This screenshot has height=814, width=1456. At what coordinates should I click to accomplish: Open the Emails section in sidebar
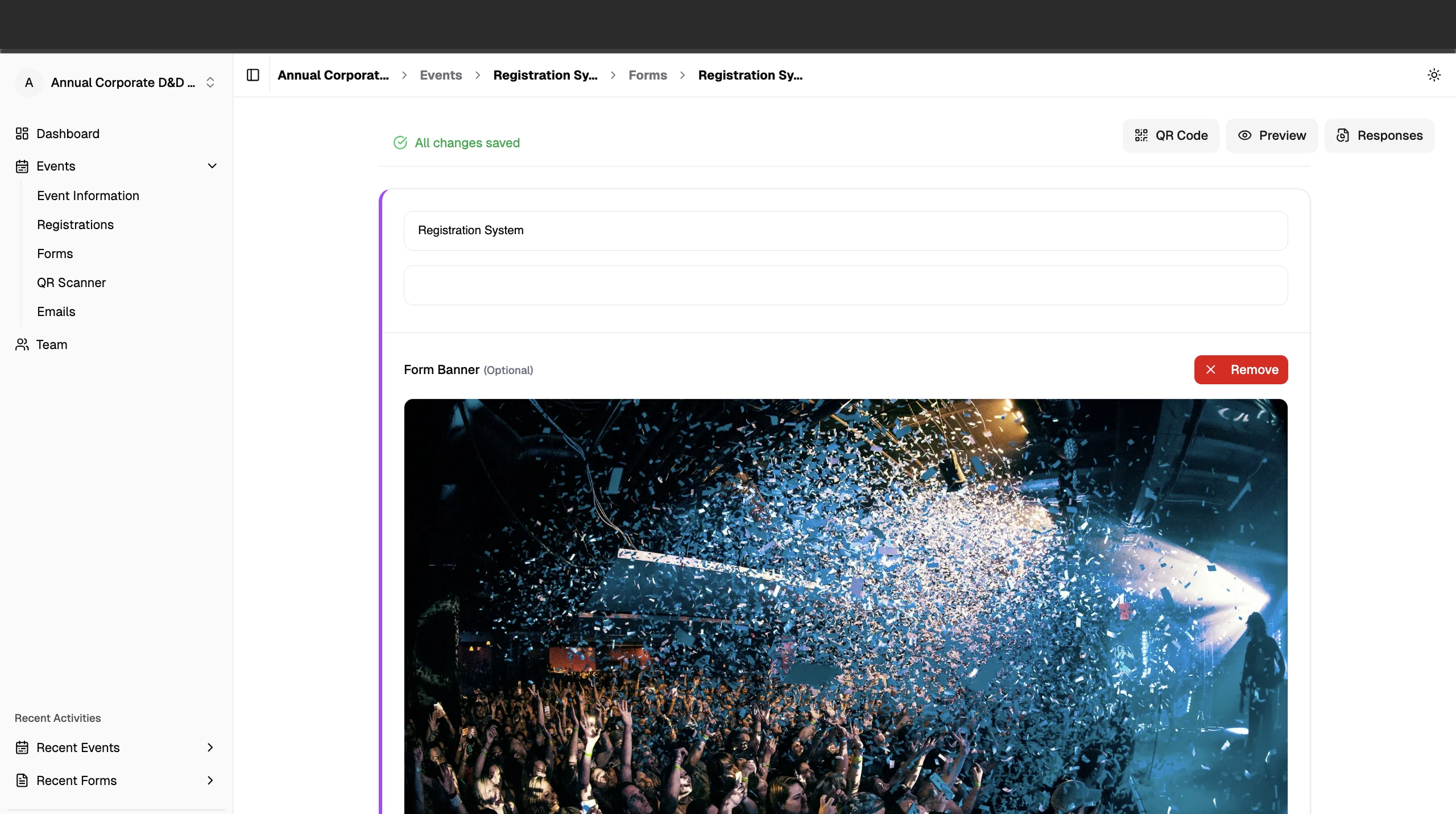pyautogui.click(x=56, y=312)
